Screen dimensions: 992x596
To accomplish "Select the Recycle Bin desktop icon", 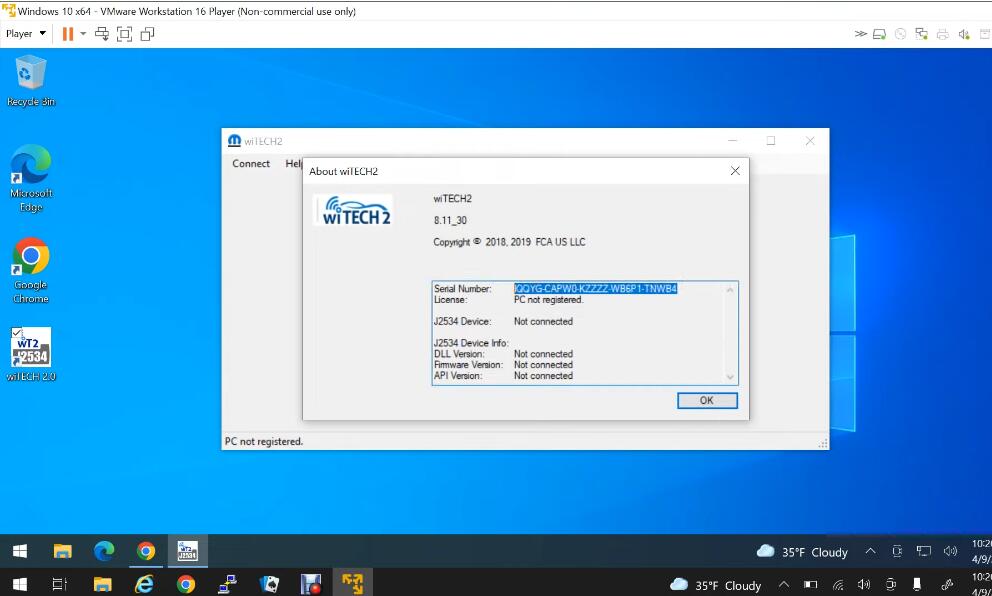I will pos(30,81).
